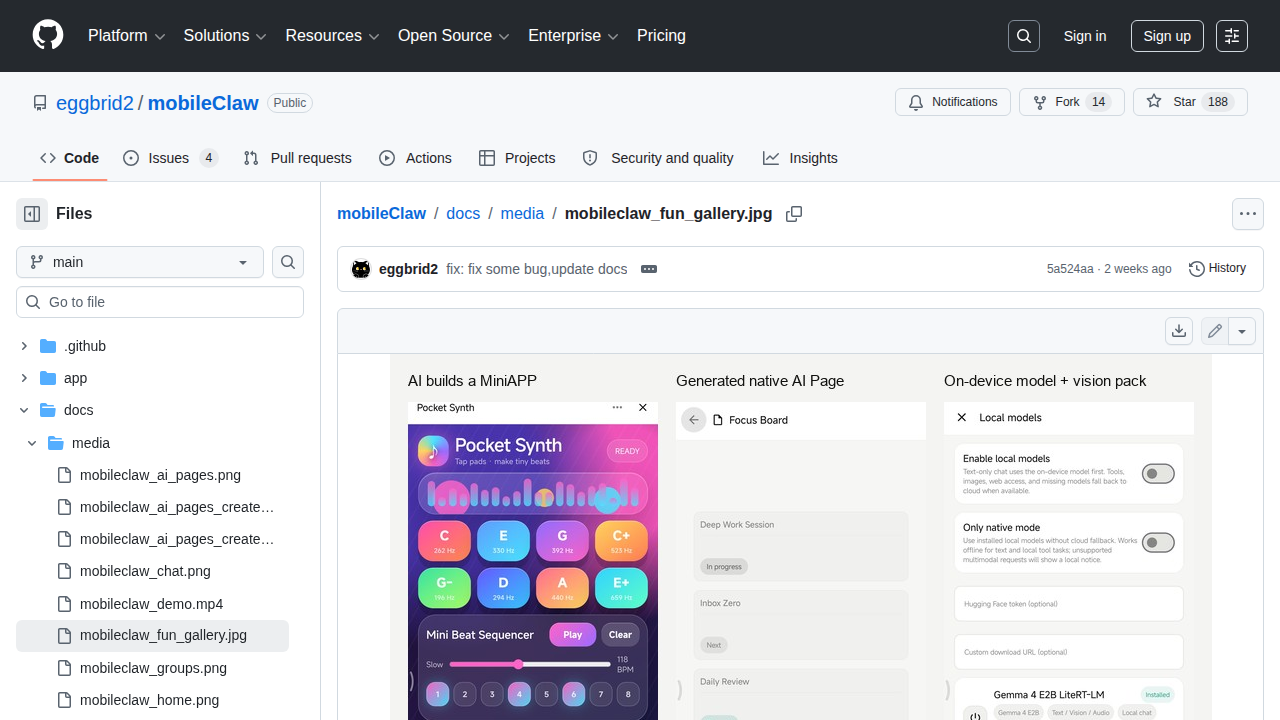Image resolution: width=1280 pixels, height=720 pixels.
Task: Switch to the Projects tab
Action: click(x=517, y=158)
